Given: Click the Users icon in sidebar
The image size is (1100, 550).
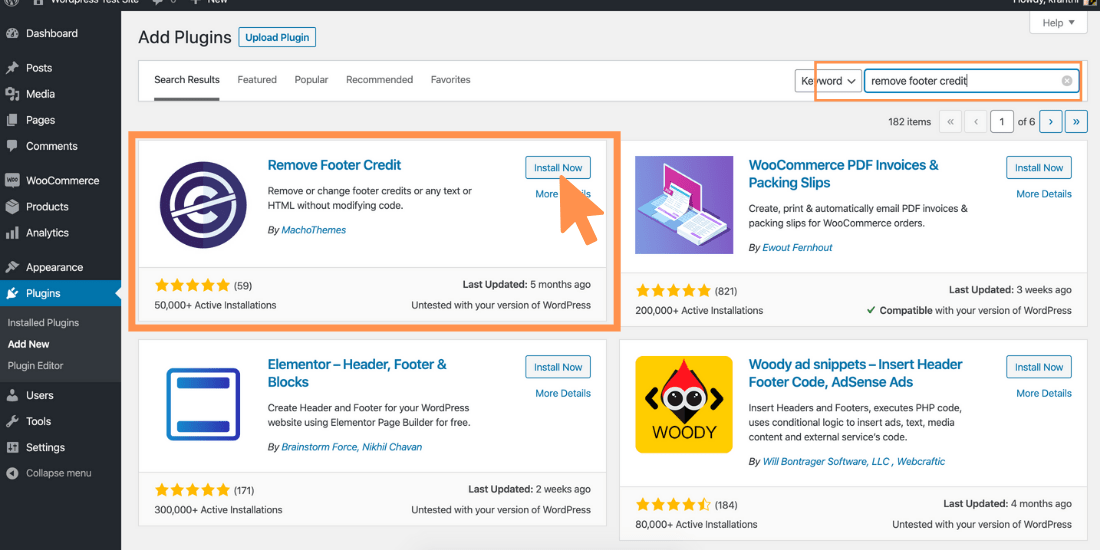Looking at the screenshot, I should (12, 396).
